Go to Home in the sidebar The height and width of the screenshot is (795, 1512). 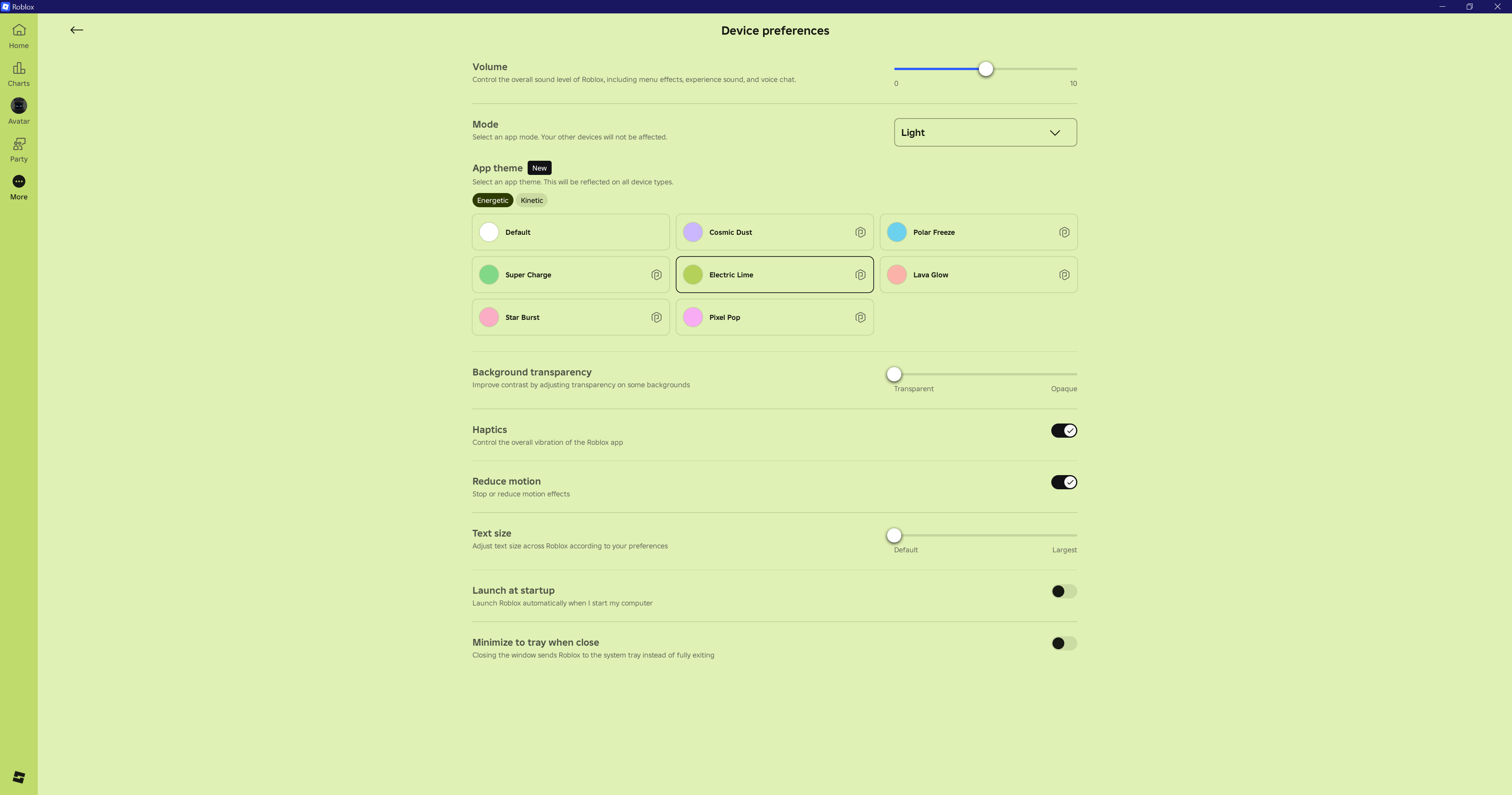pyautogui.click(x=19, y=36)
